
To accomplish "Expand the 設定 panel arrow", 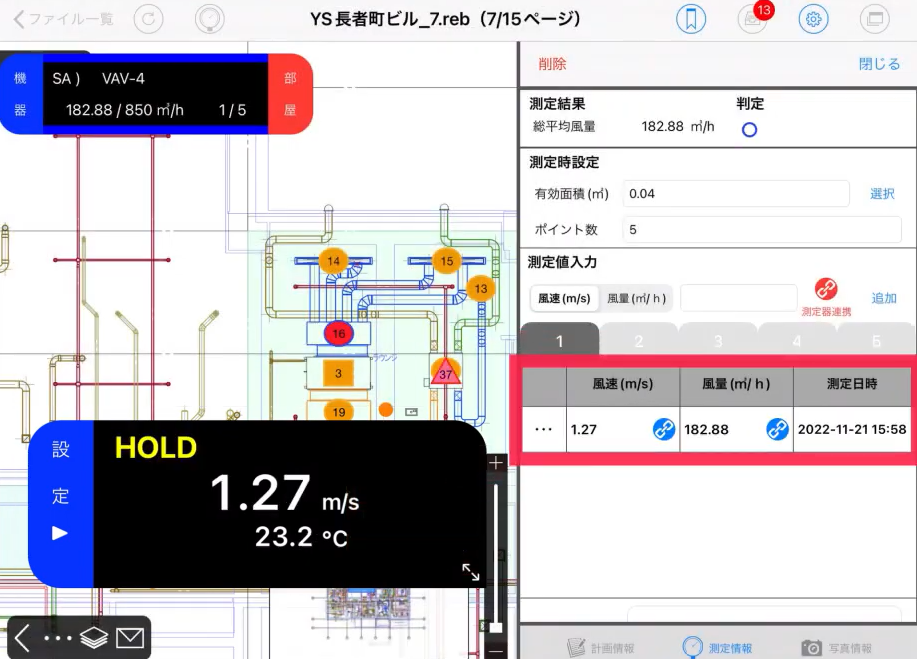I will click(60, 533).
